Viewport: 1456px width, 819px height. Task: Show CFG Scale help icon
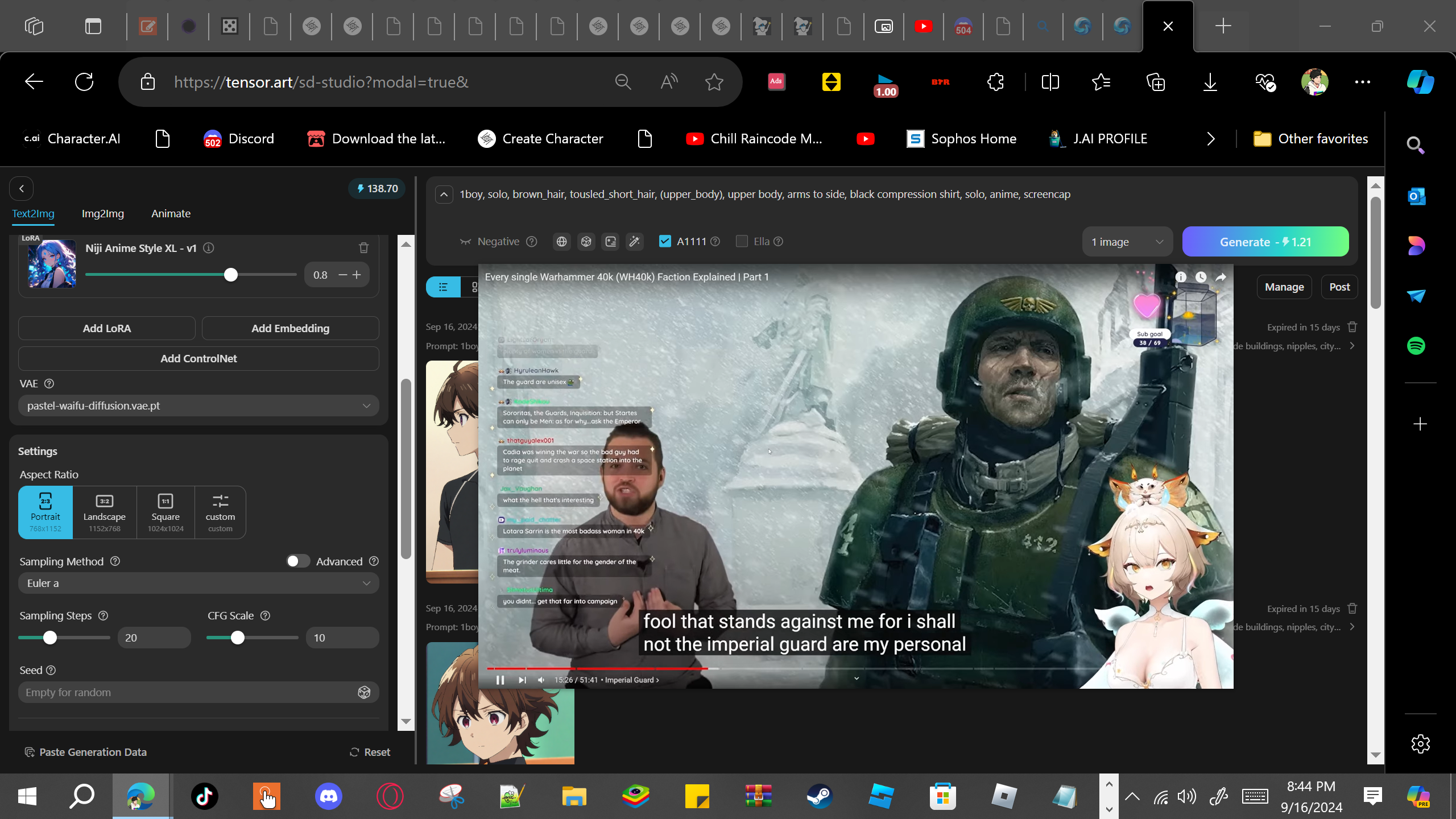click(265, 616)
